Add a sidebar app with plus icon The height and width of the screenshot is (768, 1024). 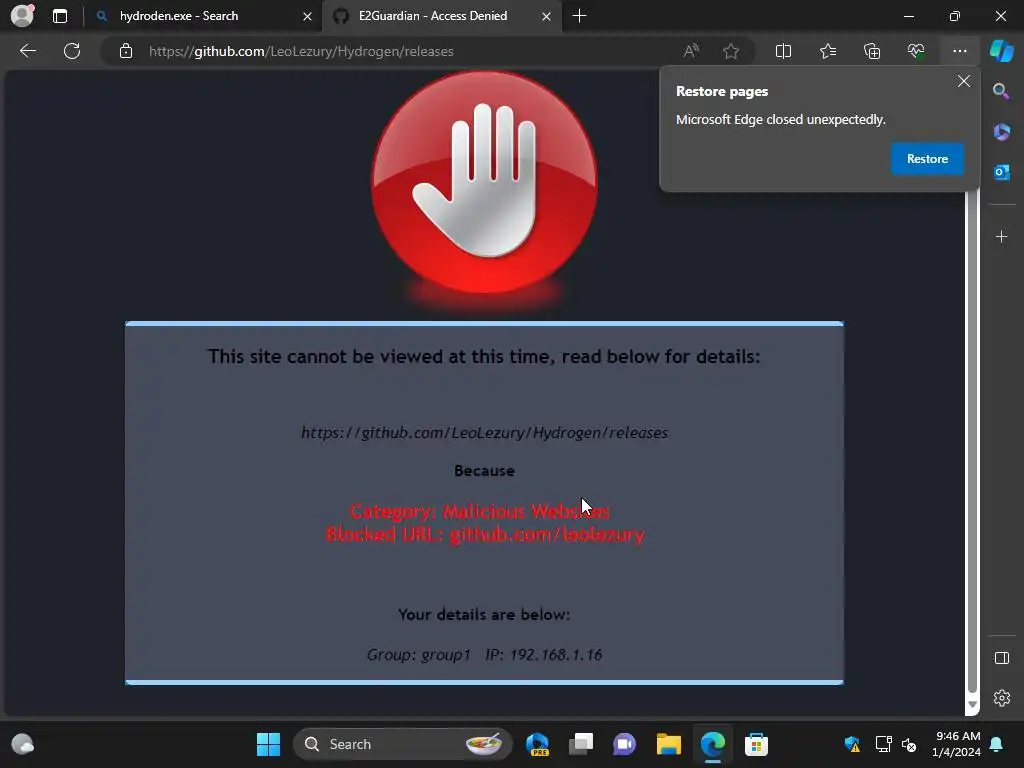1001,236
